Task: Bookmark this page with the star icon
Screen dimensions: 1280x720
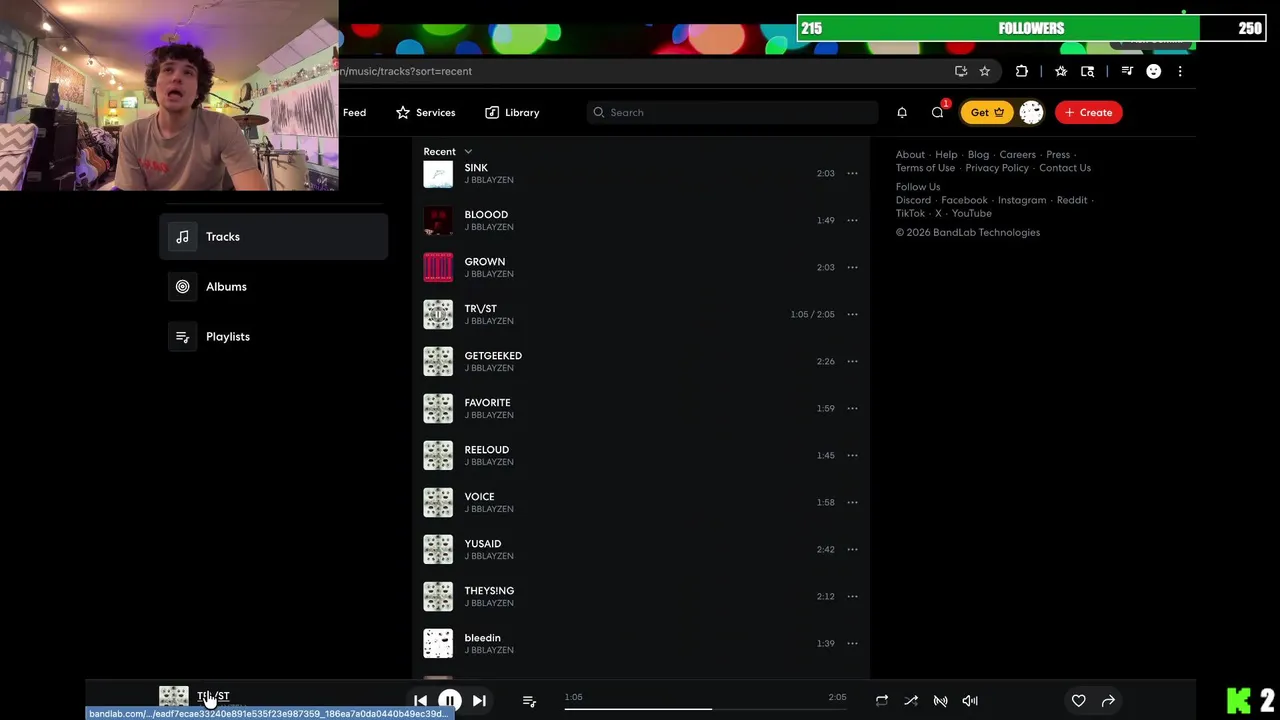Action: click(985, 72)
